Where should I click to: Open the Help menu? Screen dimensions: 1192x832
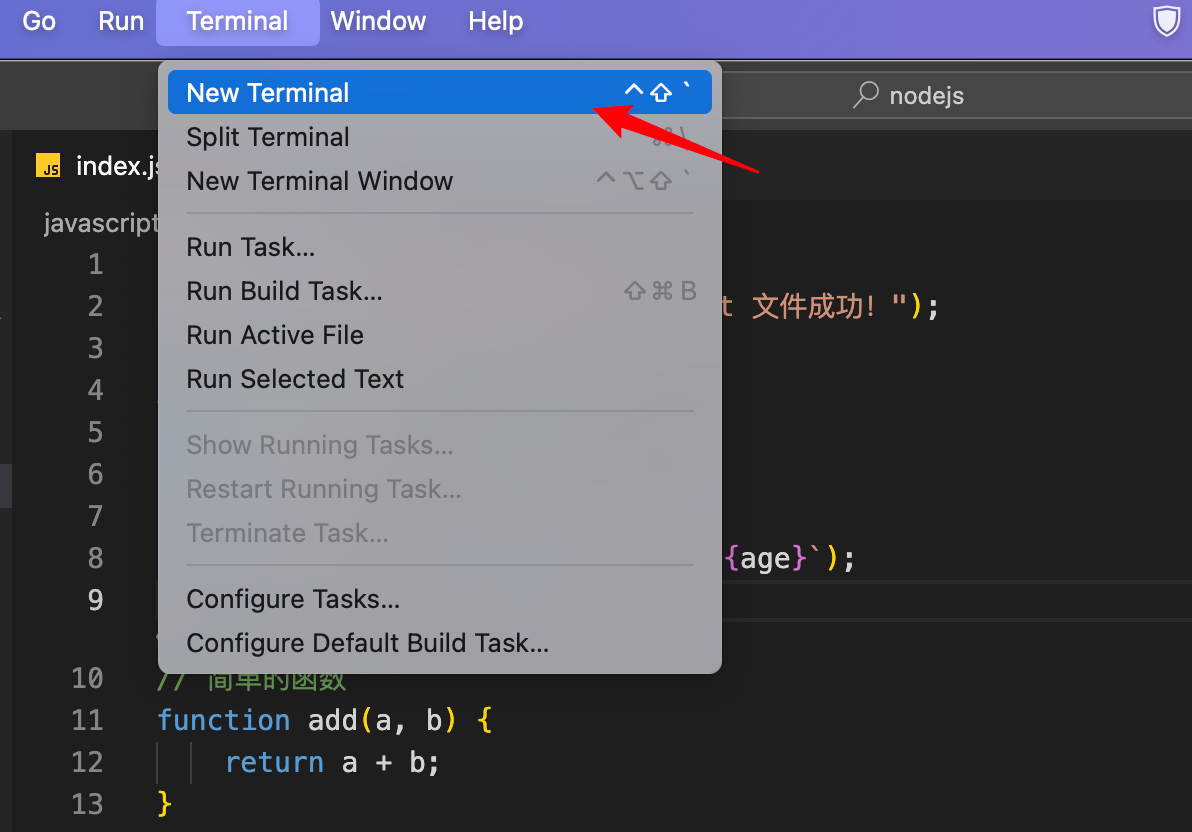(x=495, y=21)
